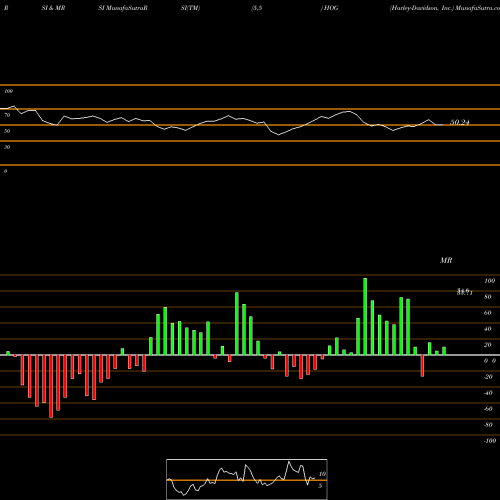Click the MR panel title label
The height and width of the screenshot is (500, 500).
(446, 260)
